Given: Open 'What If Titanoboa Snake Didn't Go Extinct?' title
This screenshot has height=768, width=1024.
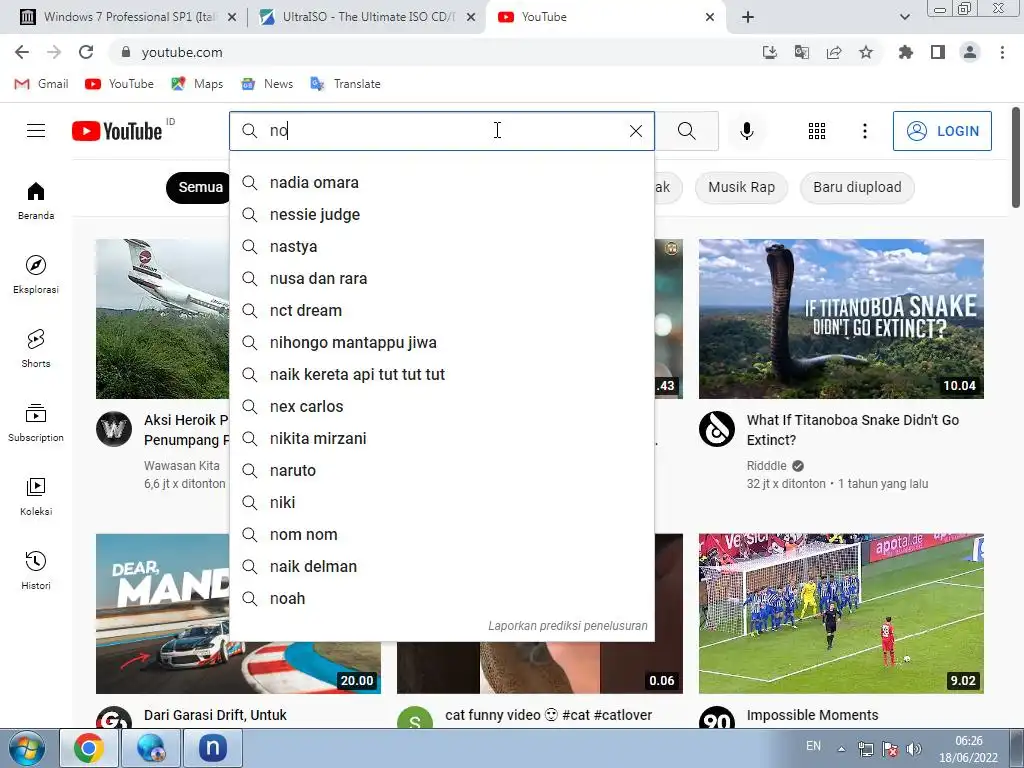Looking at the screenshot, I should [853, 430].
